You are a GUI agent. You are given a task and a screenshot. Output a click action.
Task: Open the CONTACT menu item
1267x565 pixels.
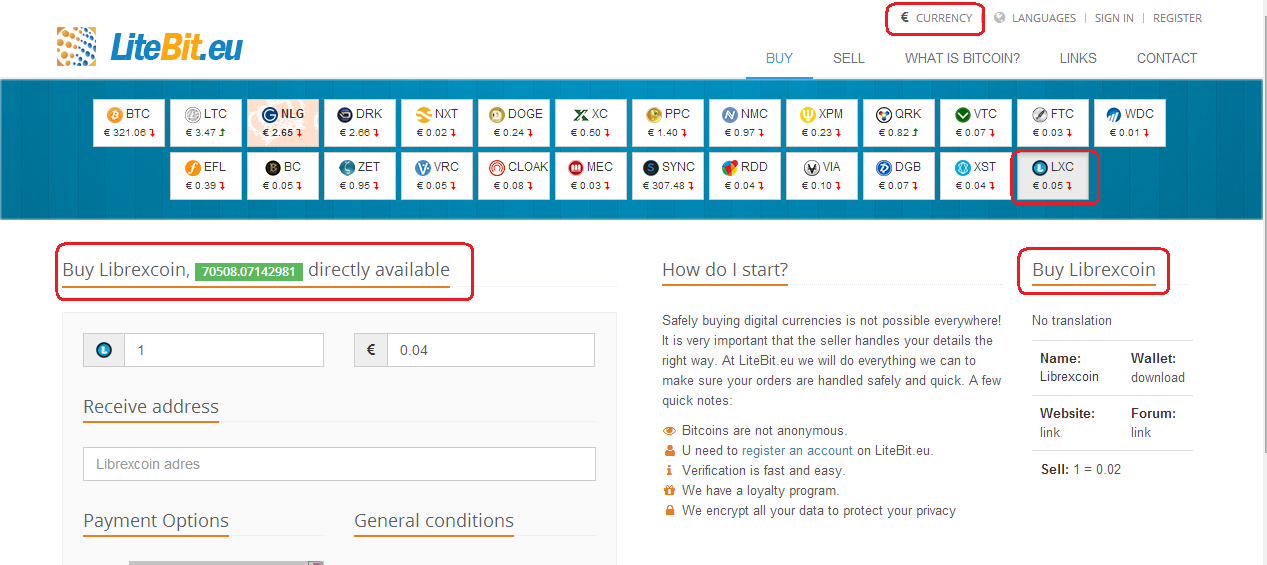[1167, 58]
